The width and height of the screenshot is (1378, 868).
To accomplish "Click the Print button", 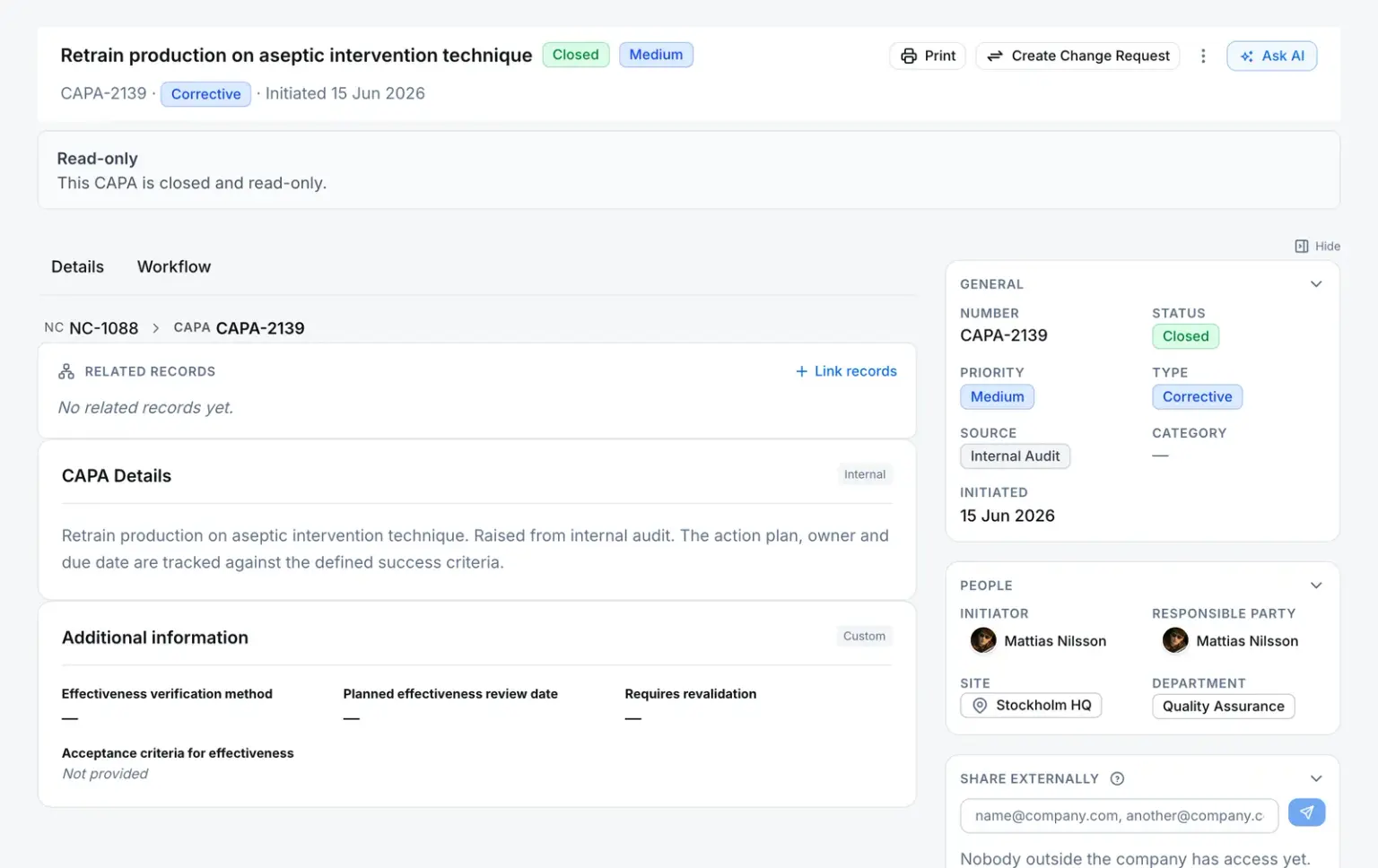I will tap(928, 56).
